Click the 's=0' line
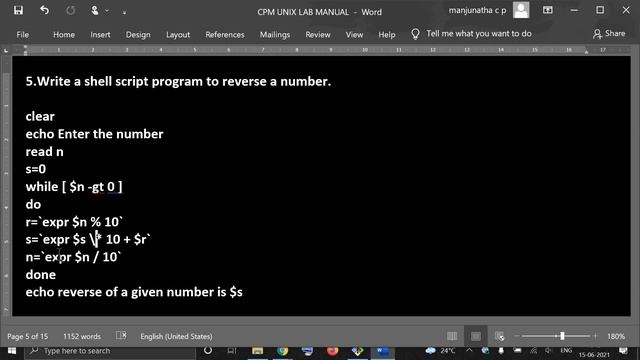The height and width of the screenshot is (360, 640). point(36,169)
